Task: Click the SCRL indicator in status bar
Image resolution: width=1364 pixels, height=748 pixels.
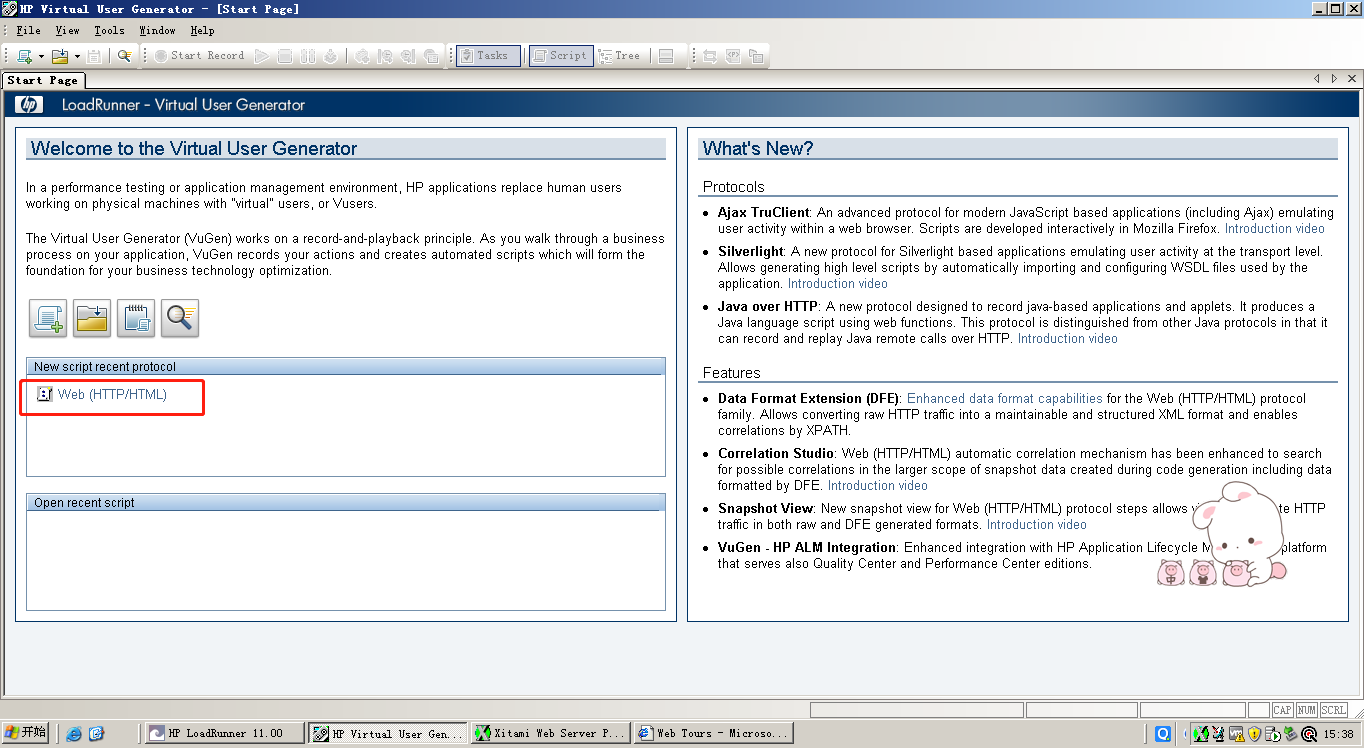Action: [x=1334, y=710]
